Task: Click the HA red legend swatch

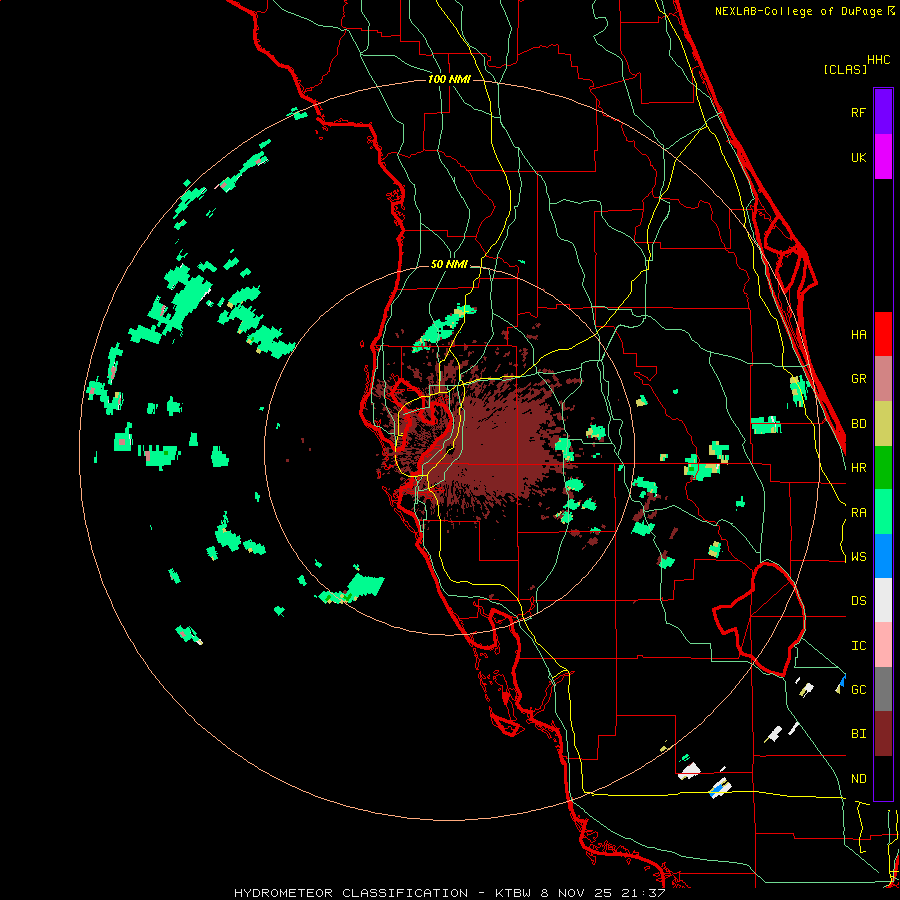Action: click(x=883, y=334)
